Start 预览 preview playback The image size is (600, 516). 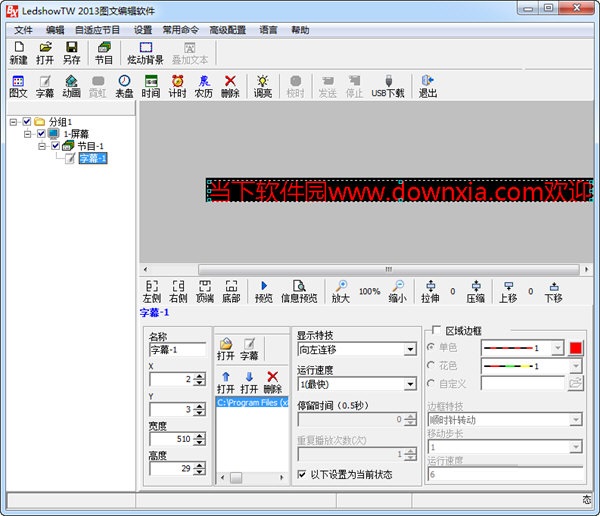click(264, 292)
